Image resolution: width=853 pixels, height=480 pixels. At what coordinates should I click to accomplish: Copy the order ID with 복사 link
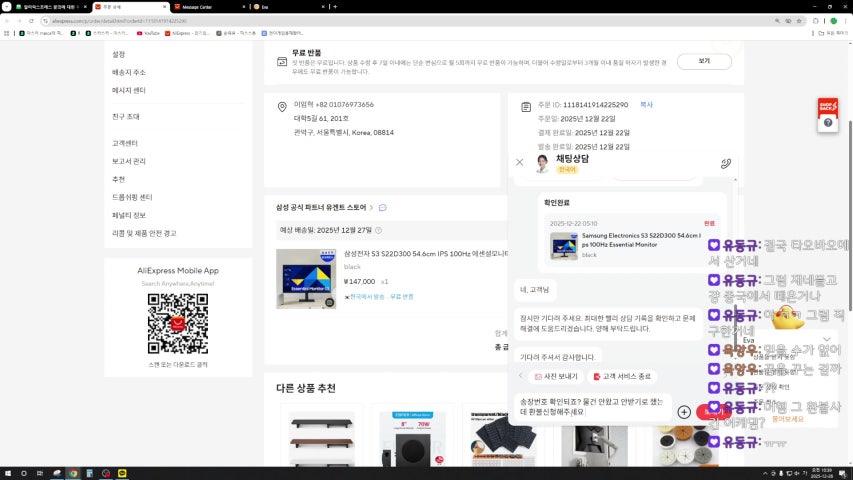pos(646,104)
